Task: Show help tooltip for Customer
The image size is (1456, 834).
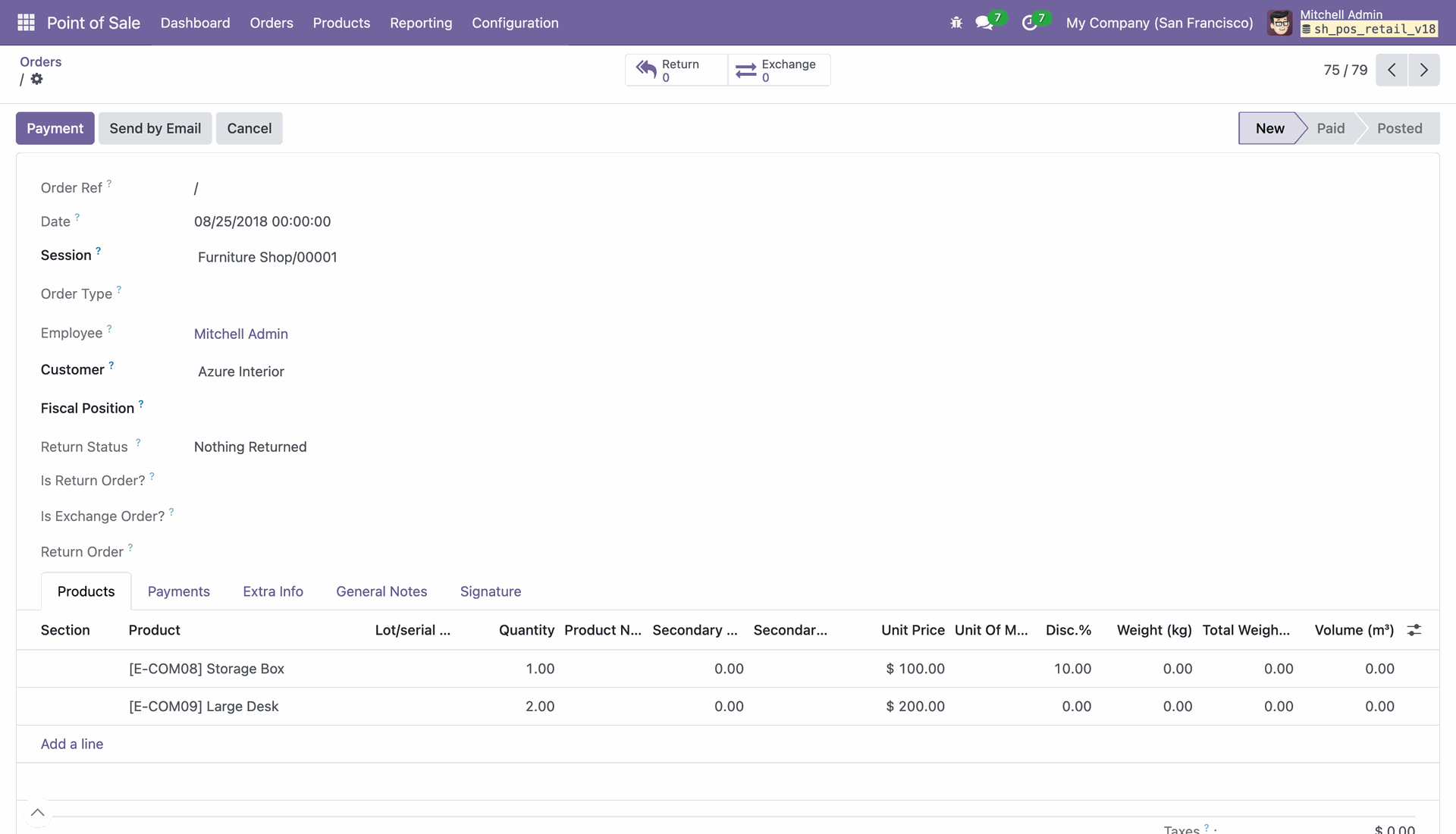Action: pos(111,365)
